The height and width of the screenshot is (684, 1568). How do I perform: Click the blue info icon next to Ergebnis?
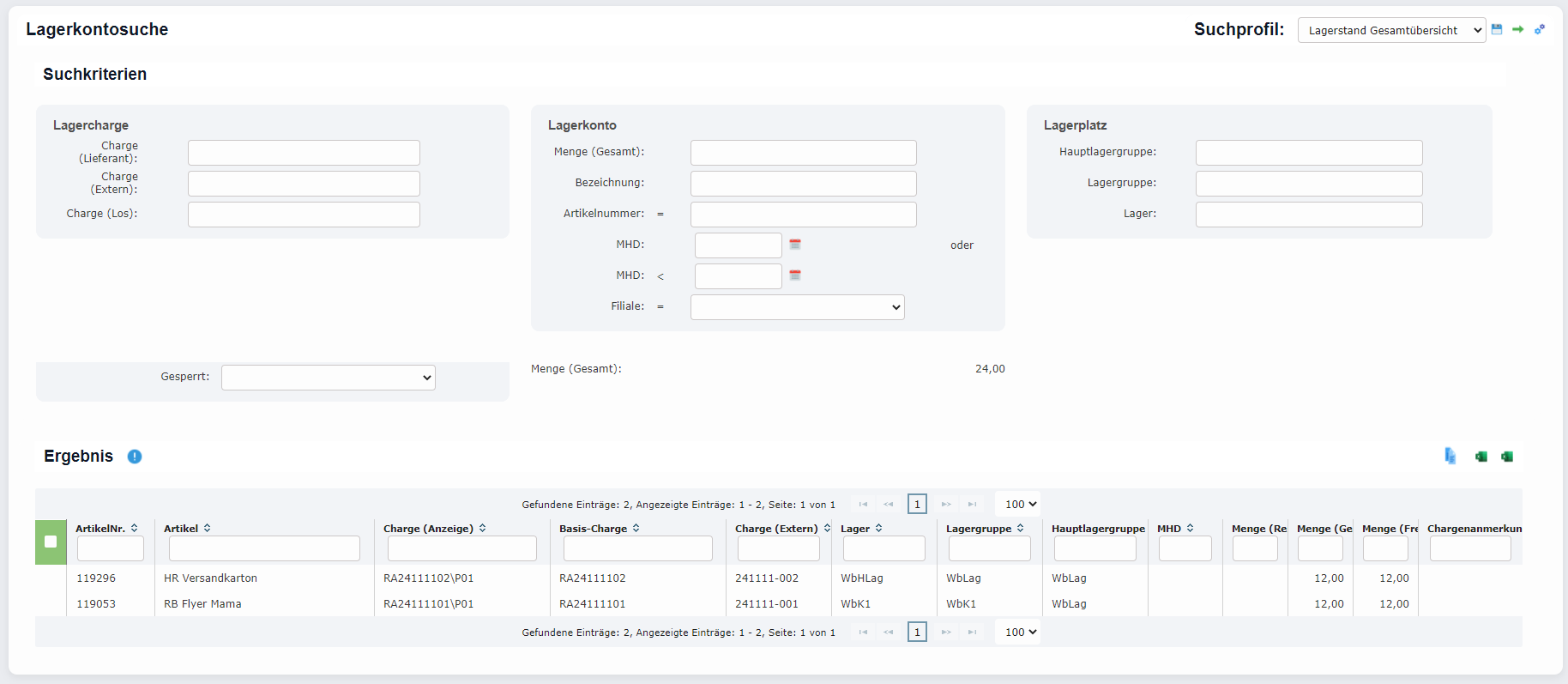(135, 457)
